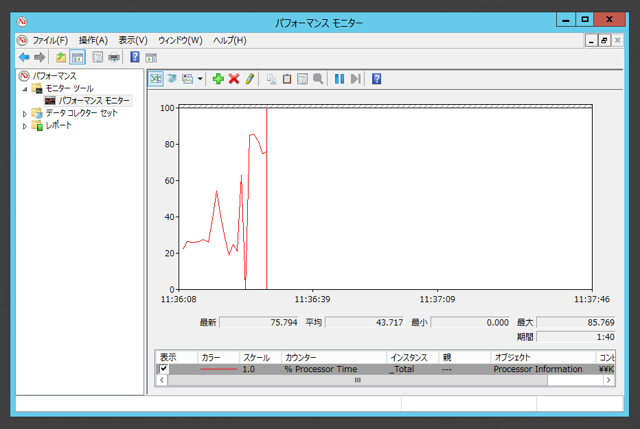Select the パフォーマンス root tree node

tap(54, 76)
